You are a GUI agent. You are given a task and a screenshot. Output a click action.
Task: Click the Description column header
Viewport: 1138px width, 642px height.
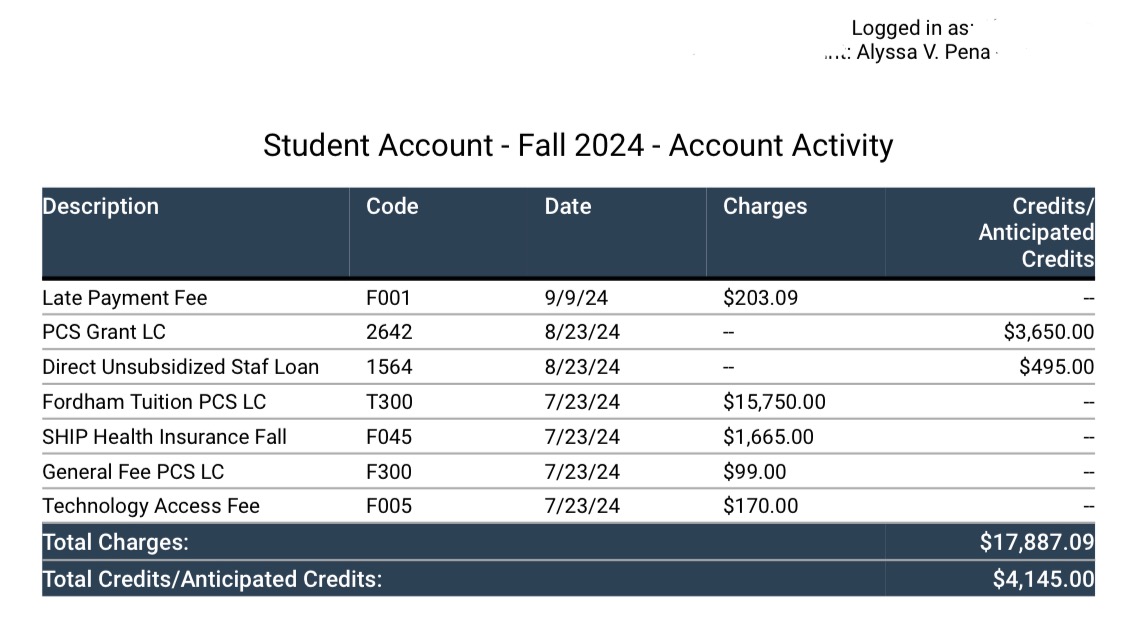(101, 207)
